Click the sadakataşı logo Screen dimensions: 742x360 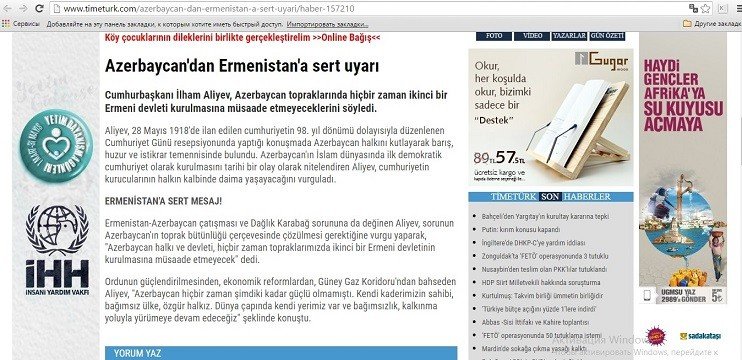tap(700, 336)
